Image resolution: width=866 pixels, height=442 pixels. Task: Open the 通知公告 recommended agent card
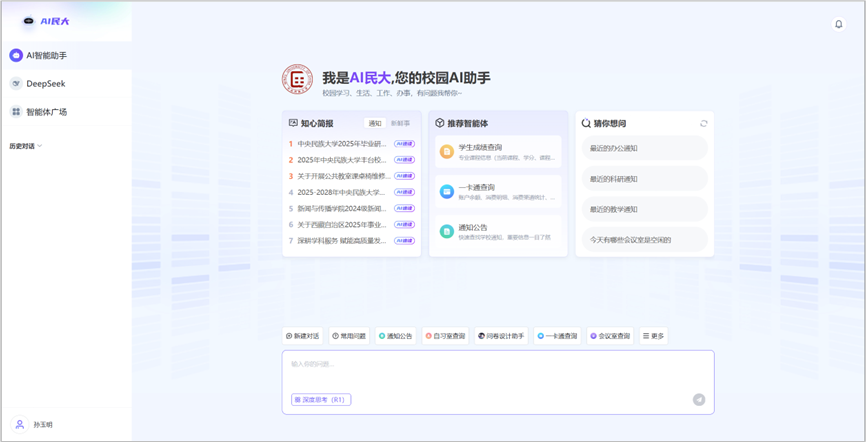tap(498, 231)
